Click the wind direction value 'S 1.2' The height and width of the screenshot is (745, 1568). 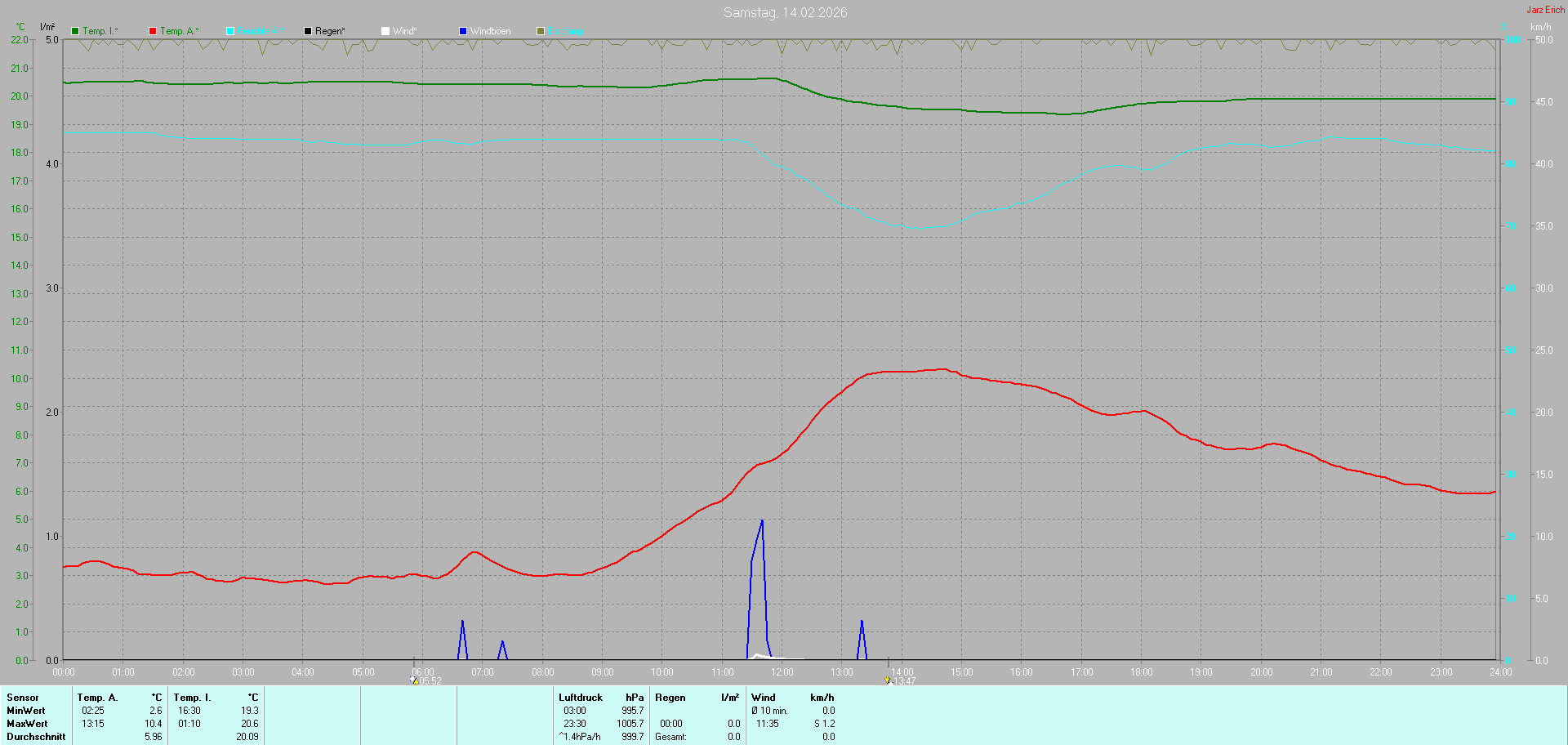tap(825, 724)
